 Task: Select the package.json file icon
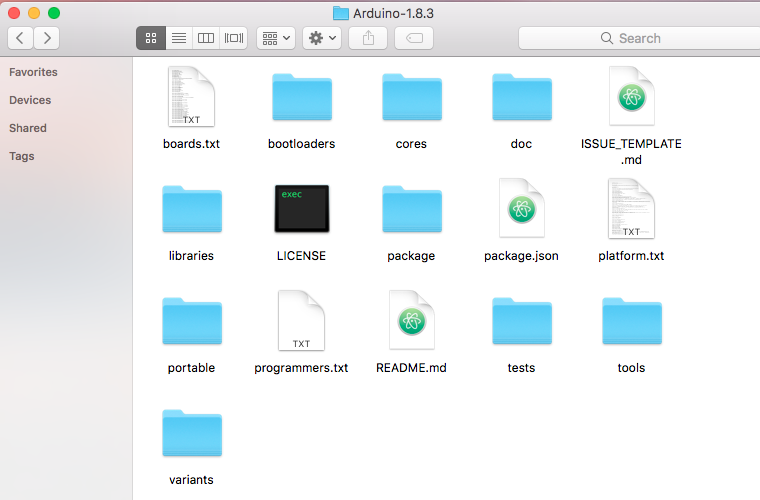522,208
